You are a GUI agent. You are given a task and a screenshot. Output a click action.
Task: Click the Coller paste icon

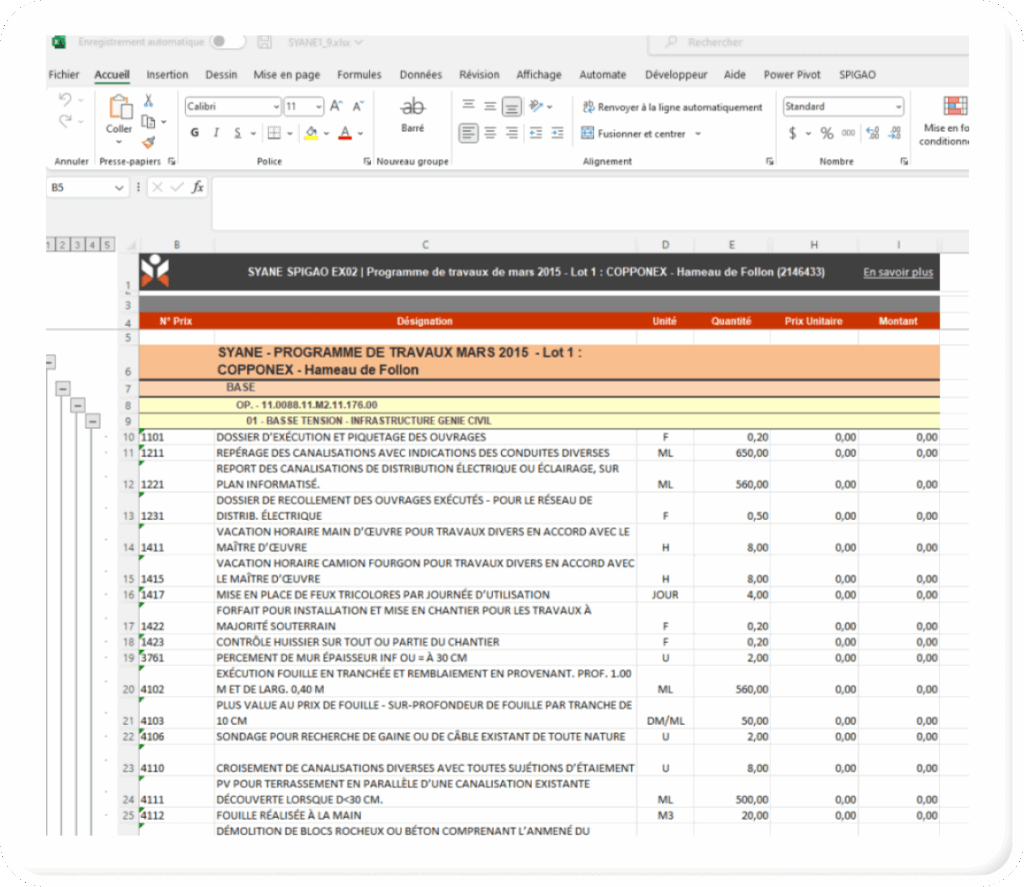pos(119,109)
